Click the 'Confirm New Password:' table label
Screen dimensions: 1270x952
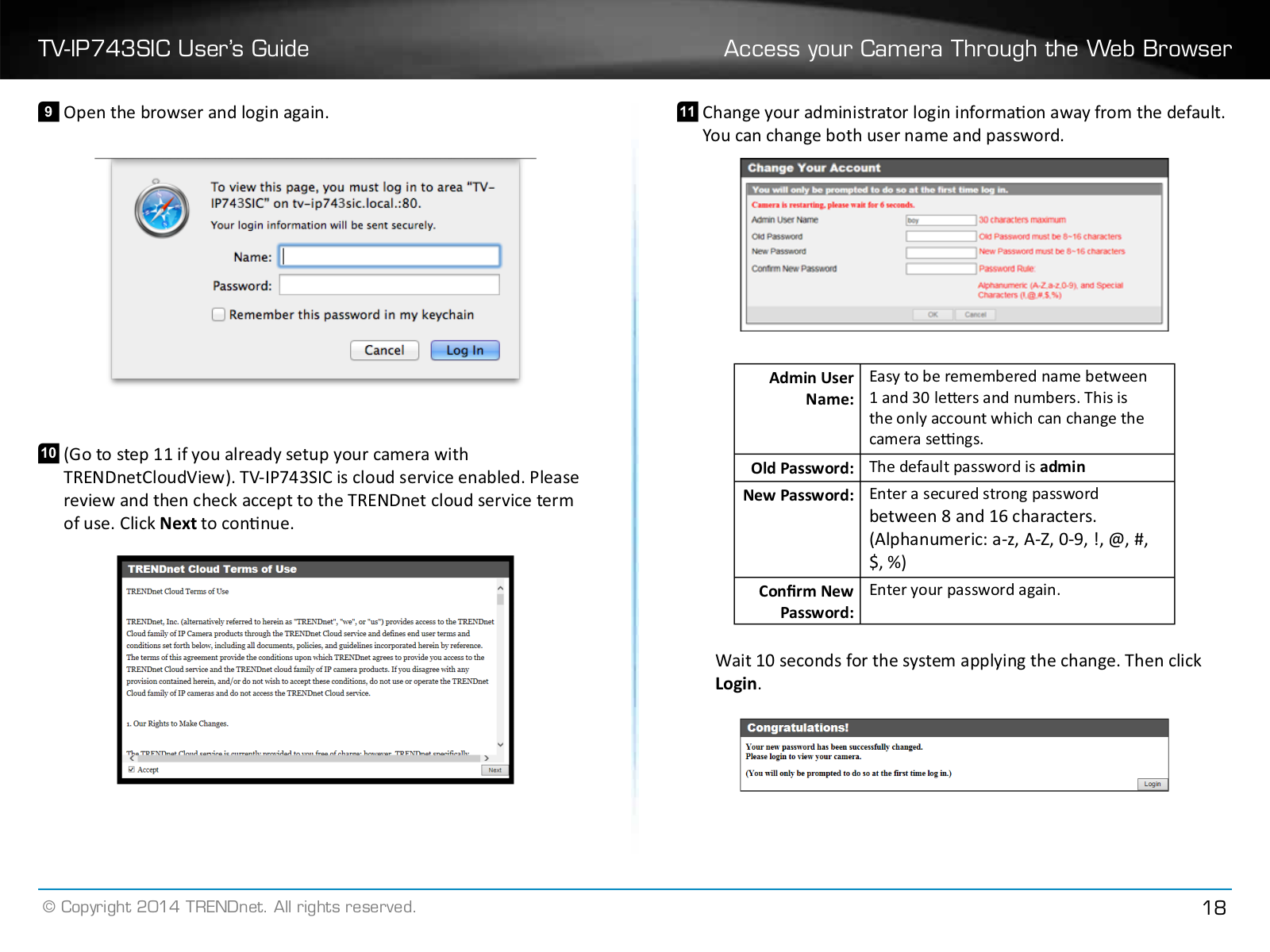point(806,601)
